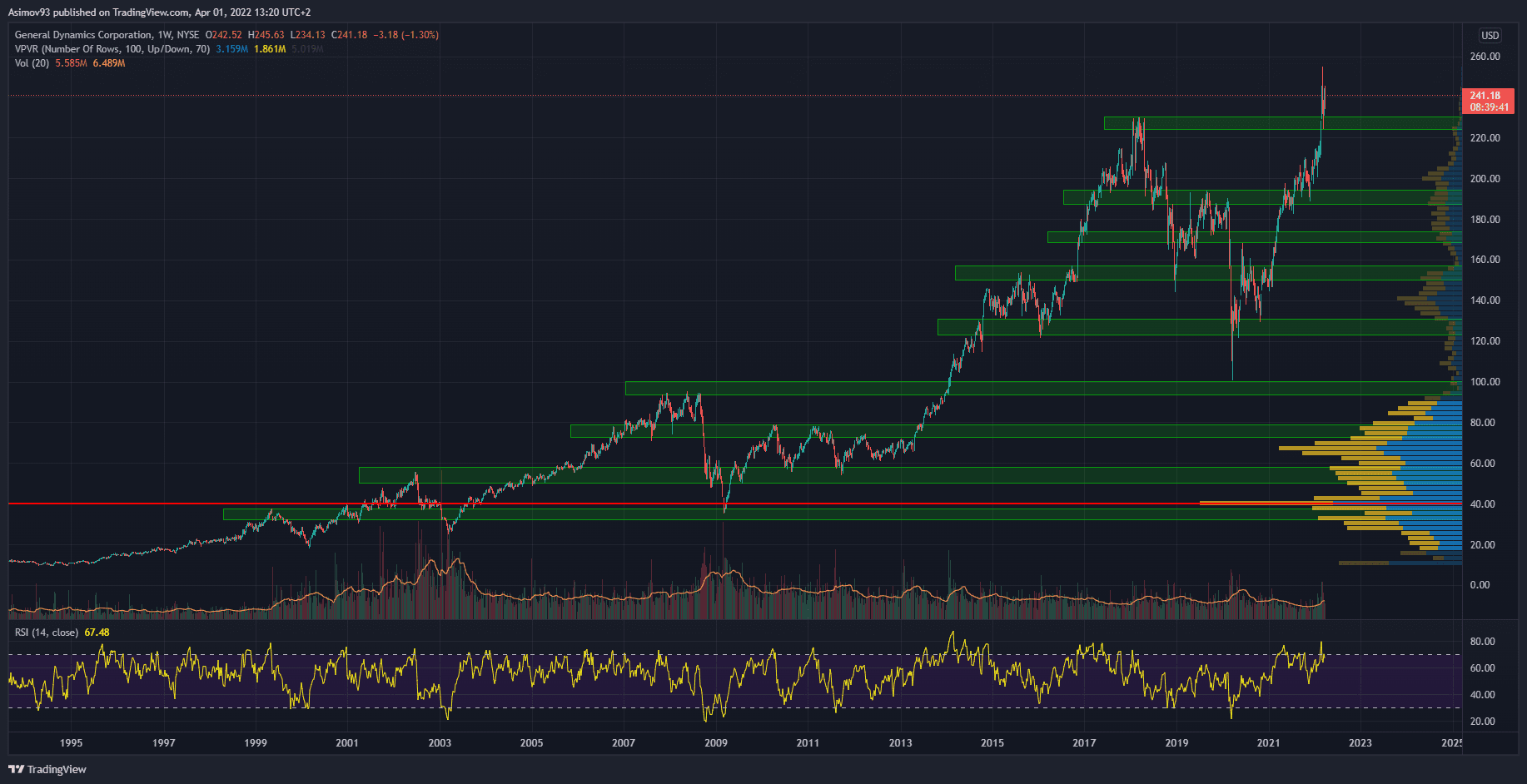Click the yellow RSI value 67.48
The image size is (1527, 784).
coord(97,633)
